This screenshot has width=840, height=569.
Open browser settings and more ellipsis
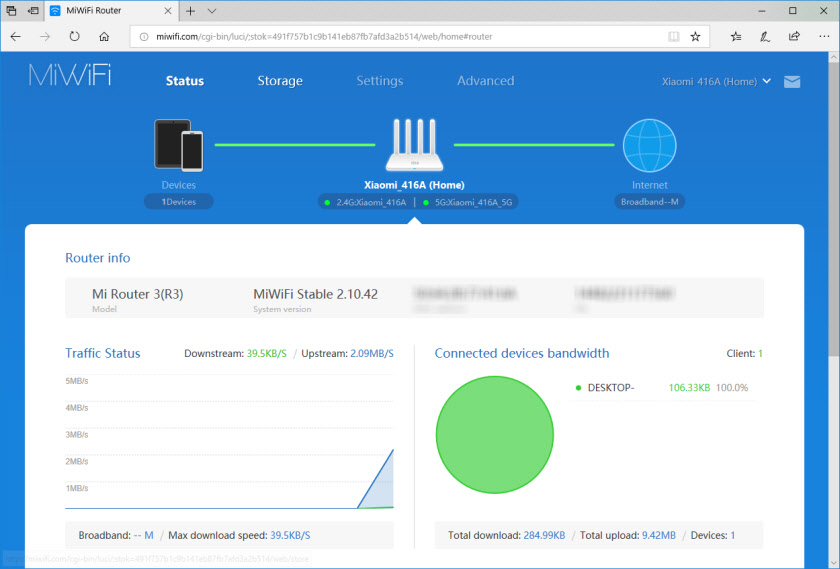(824, 36)
